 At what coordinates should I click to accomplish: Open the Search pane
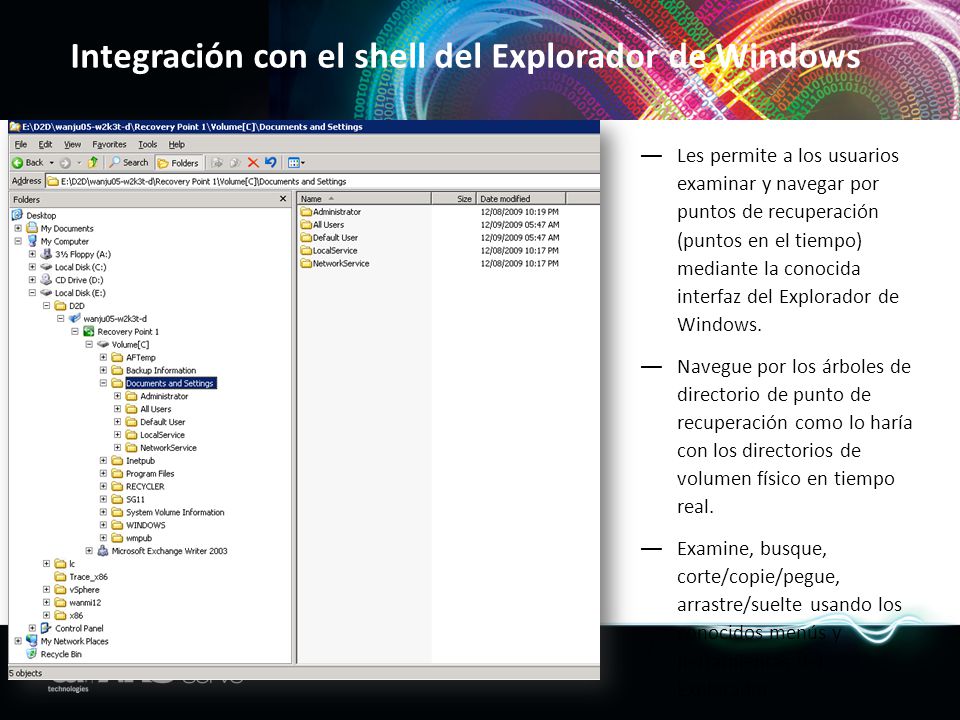click(x=129, y=162)
